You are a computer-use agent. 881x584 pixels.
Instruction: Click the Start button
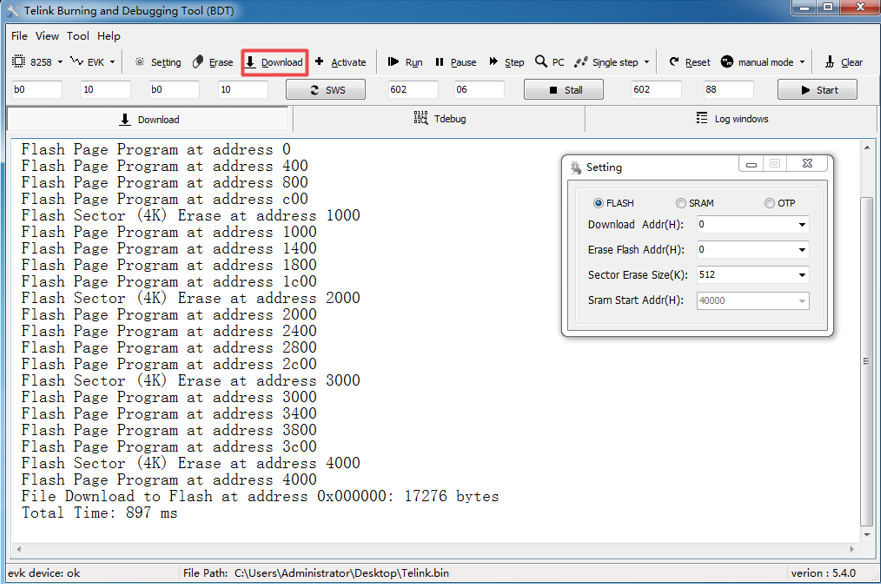pyautogui.click(x=818, y=90)
